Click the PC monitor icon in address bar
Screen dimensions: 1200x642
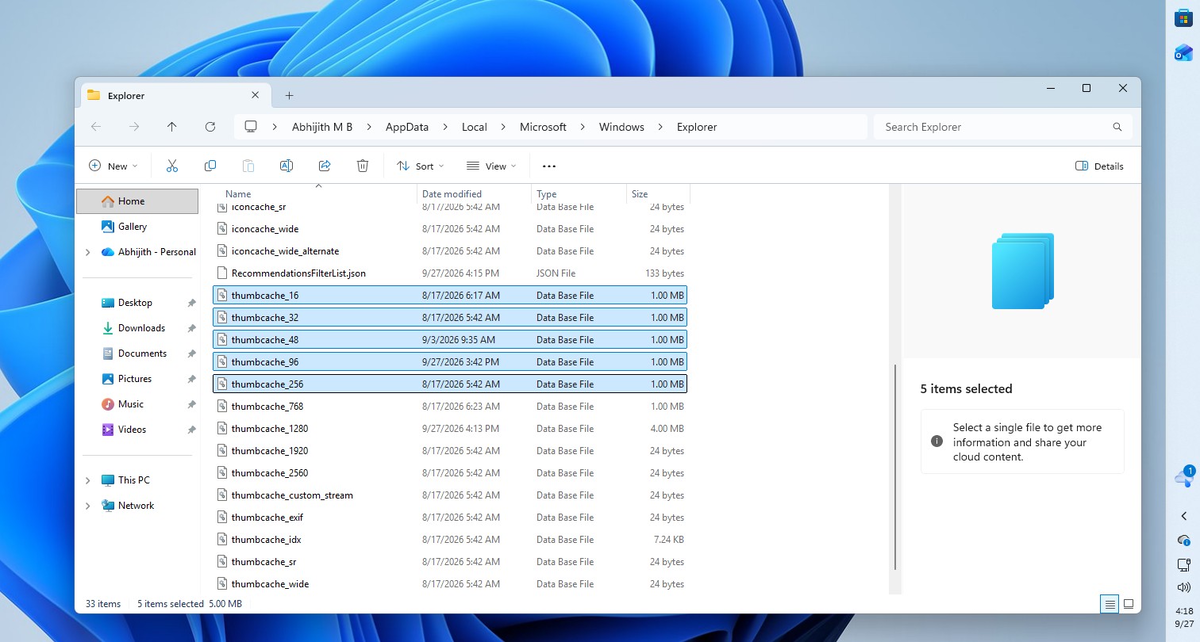pos(251,127)
